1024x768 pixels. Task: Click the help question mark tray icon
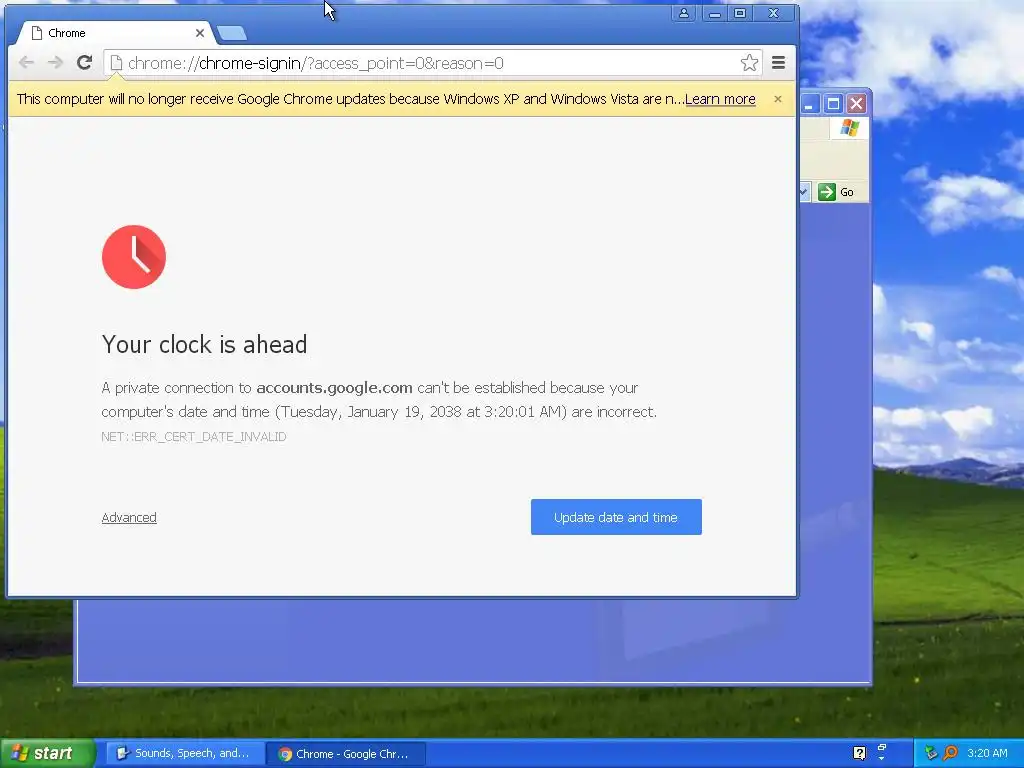pos(859,753)
